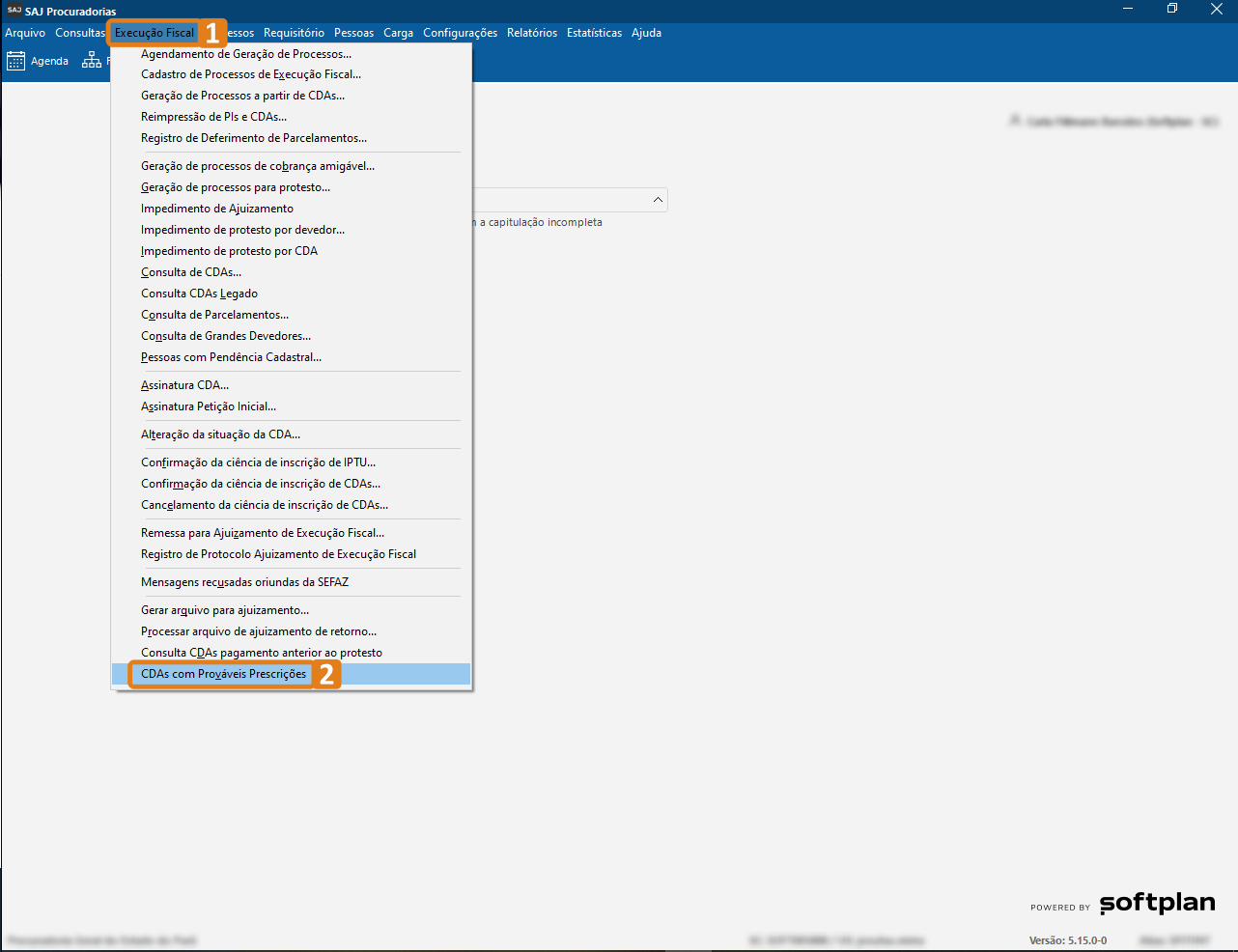Image resolution: width=1238 pixels, height=952 pixels.
Task: Open the Relatórios menu
Action: (532, 33)
